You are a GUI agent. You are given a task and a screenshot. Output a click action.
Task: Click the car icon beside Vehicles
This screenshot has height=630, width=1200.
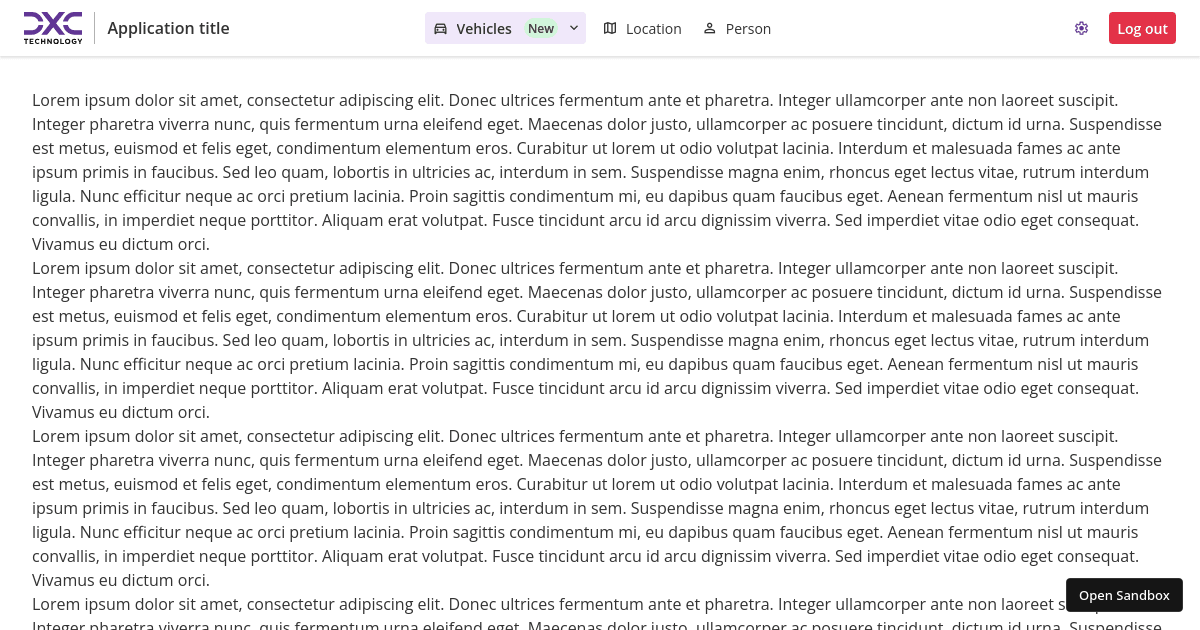coord(440,28)
